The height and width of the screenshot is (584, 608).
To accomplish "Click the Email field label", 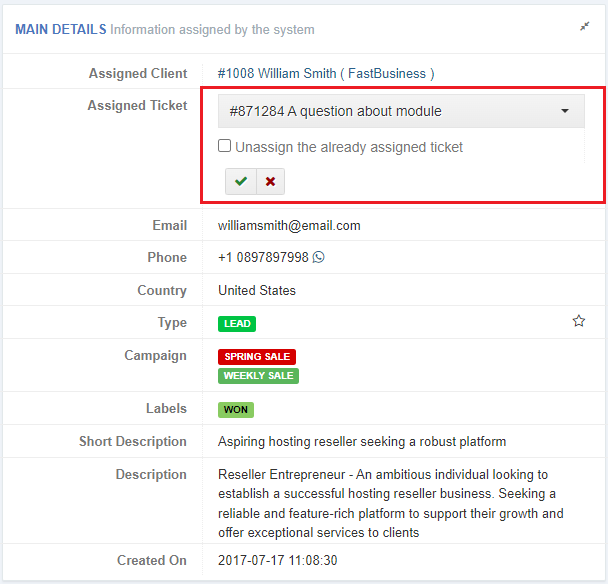I will click(169, 225).
